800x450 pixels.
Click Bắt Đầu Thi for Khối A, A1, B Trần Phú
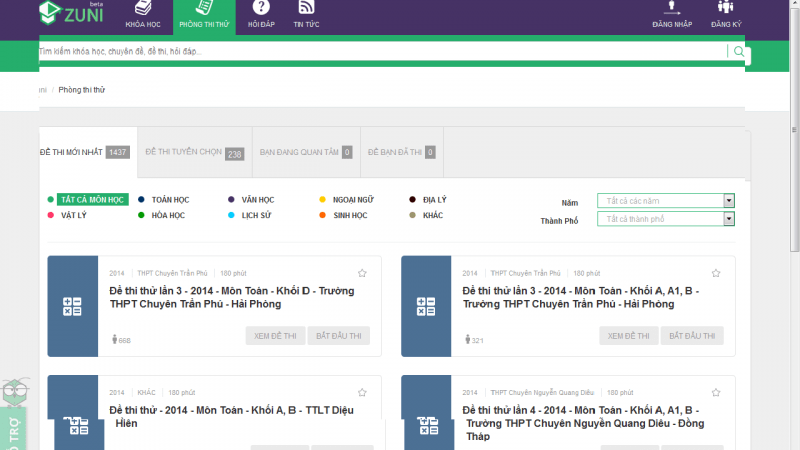point(692,336)
